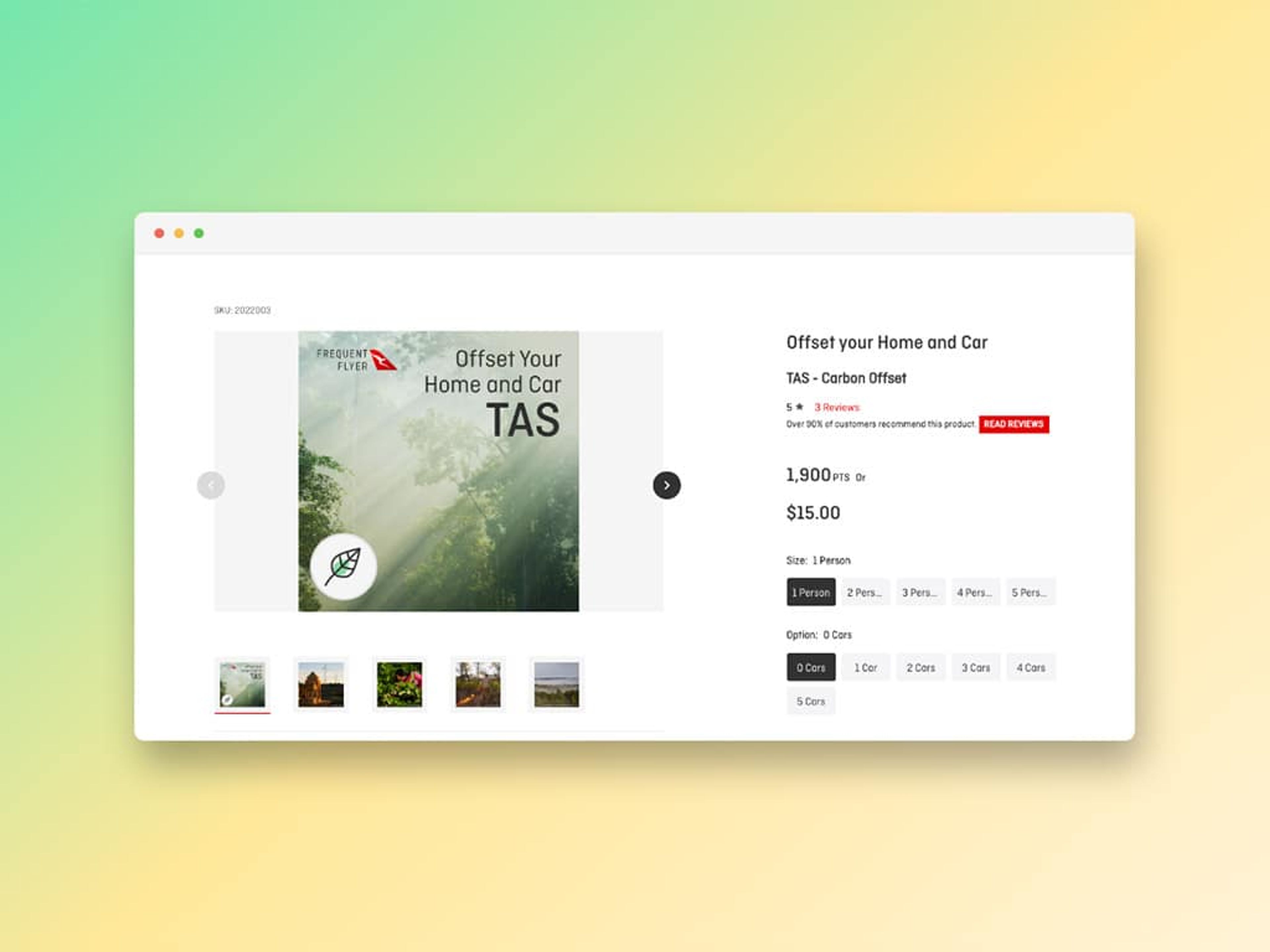Image resolution: width=1270 pixels, height=952 pixels.
Task: Click the green leaf eco badge icon
Action: point(343,566)
